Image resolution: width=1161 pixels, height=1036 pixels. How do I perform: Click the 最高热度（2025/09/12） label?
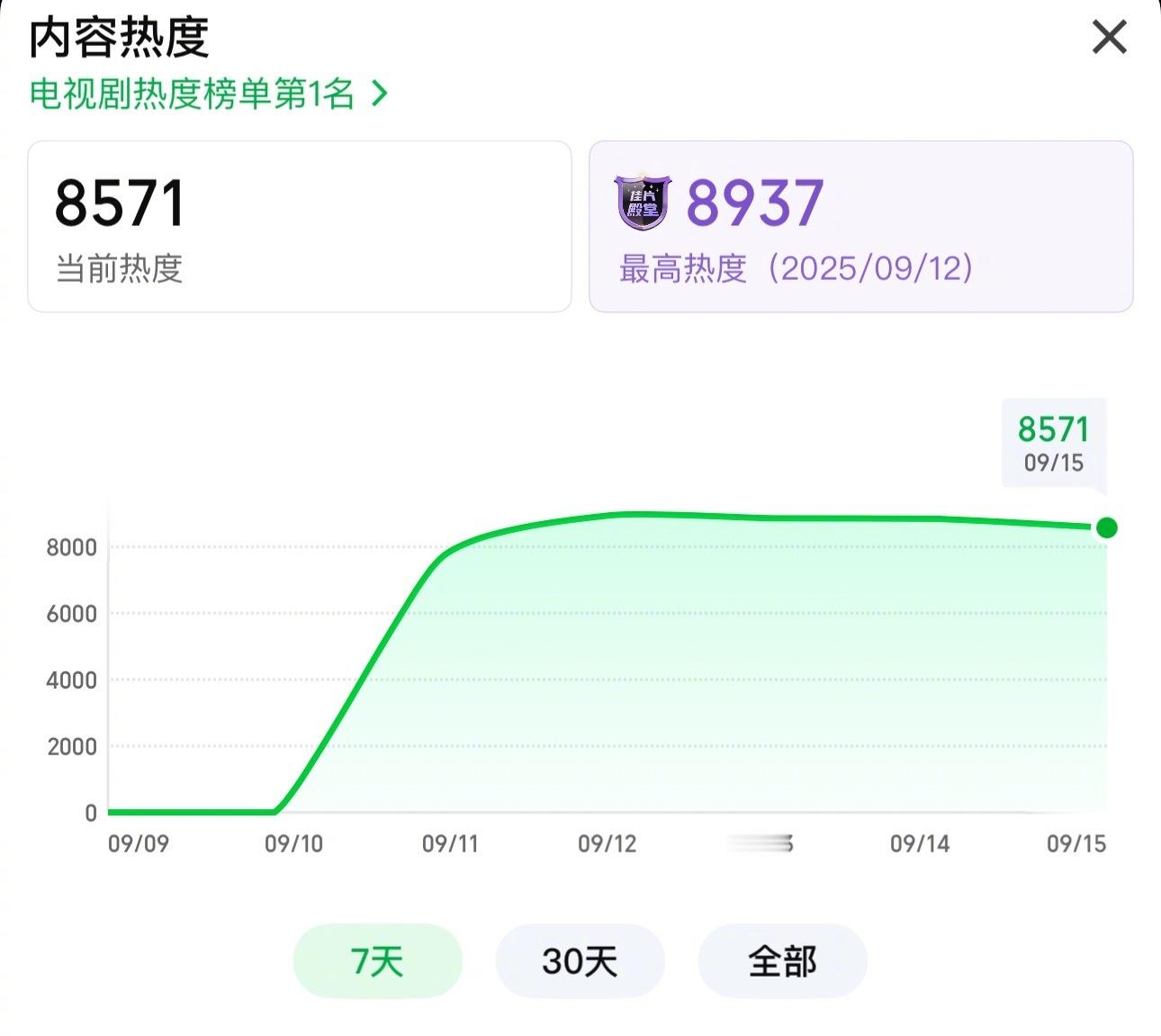point(797,268)
